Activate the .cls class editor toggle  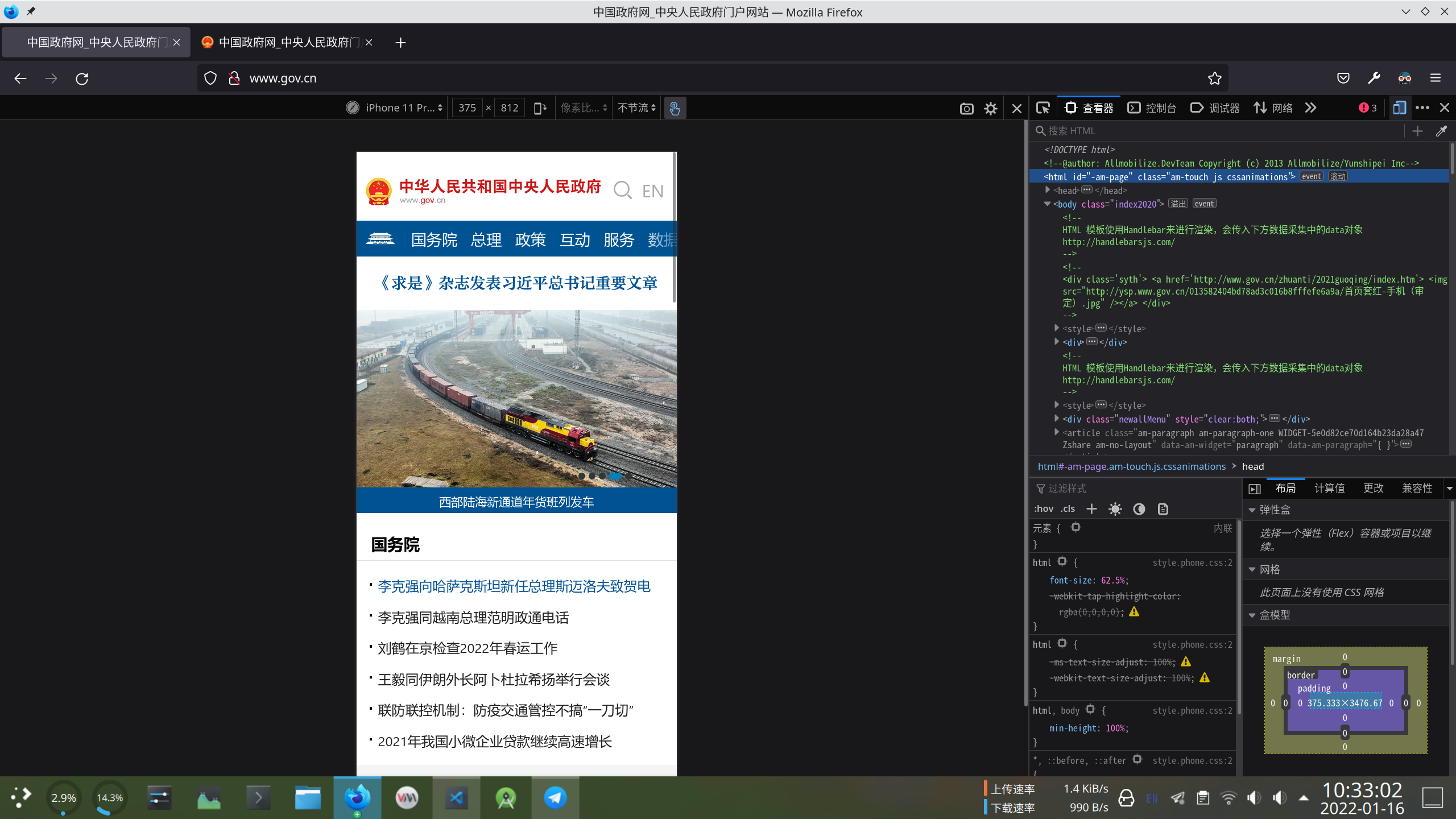coord(1068,508)
